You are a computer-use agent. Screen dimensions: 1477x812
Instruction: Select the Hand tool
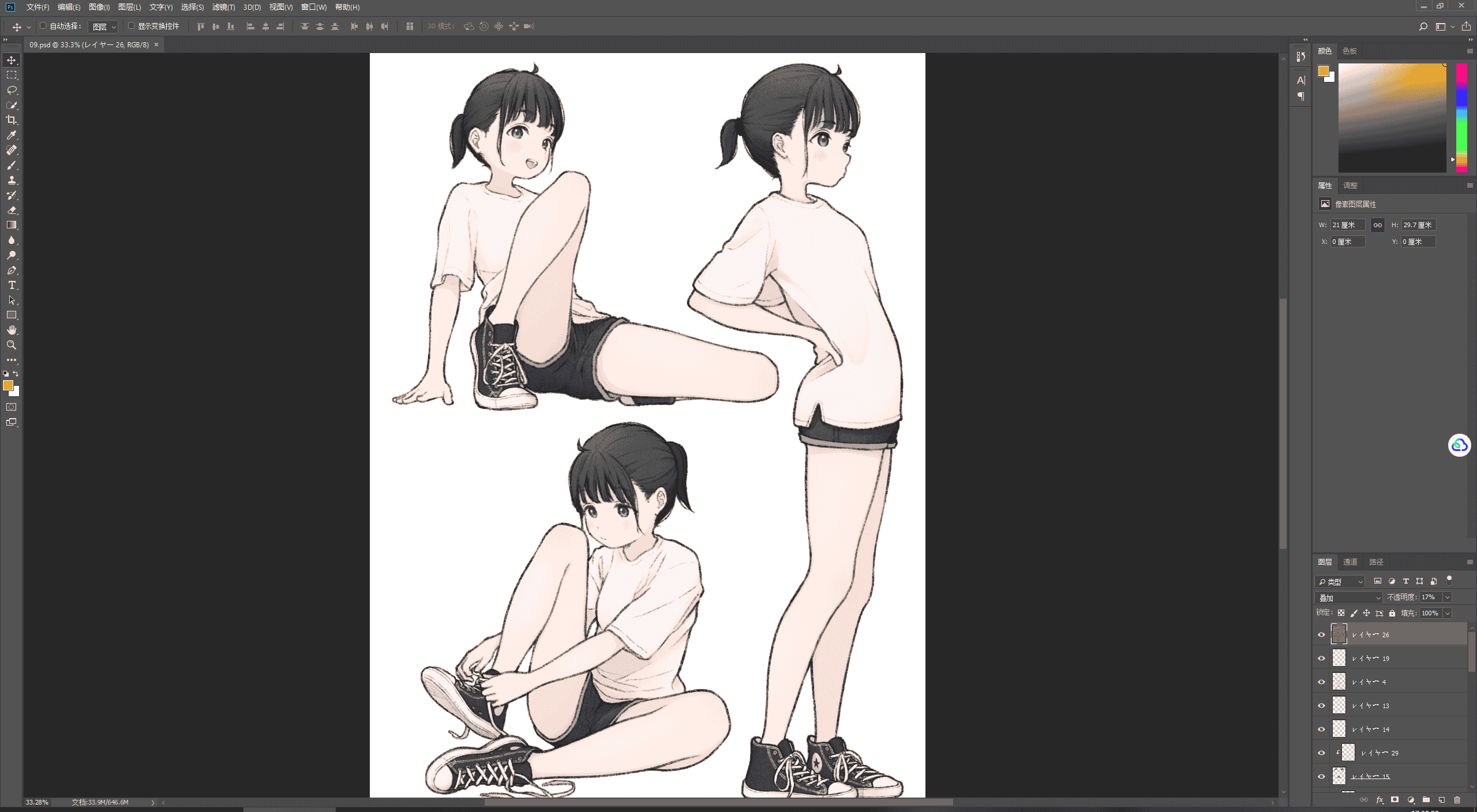click(12, 330)
